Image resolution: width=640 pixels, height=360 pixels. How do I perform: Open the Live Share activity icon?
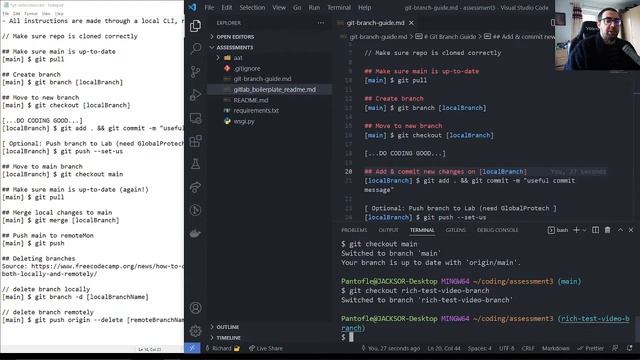pyautogui.click(x=196, y=187)
